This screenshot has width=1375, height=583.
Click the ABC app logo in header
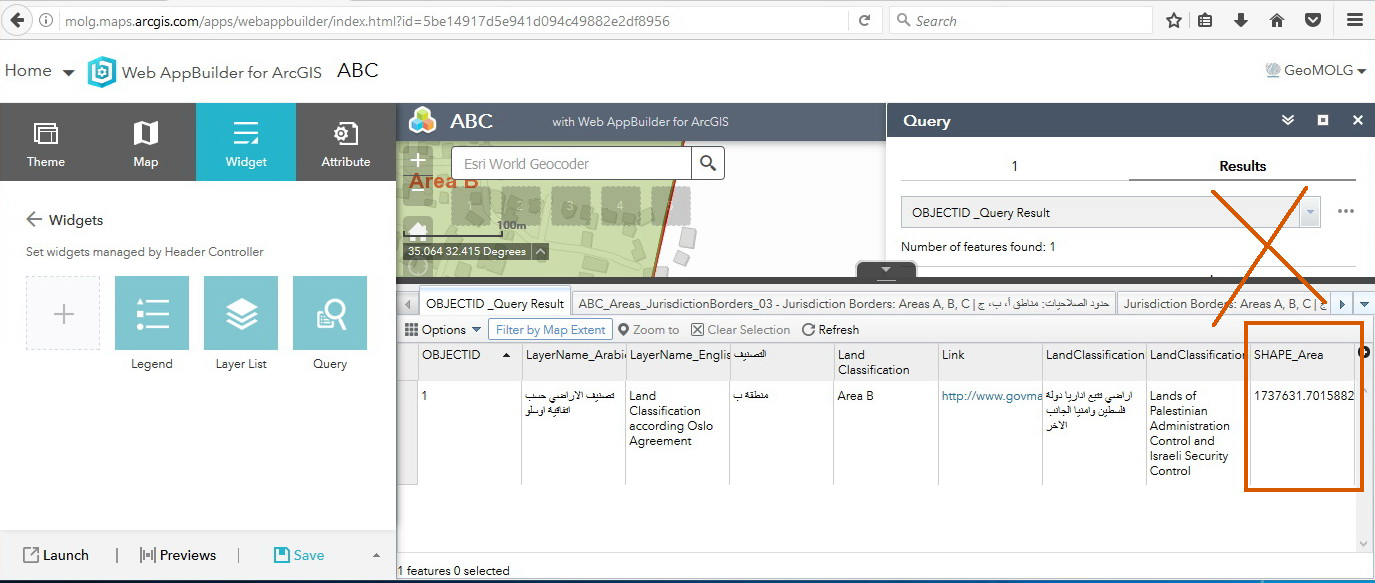coord(424,120)
